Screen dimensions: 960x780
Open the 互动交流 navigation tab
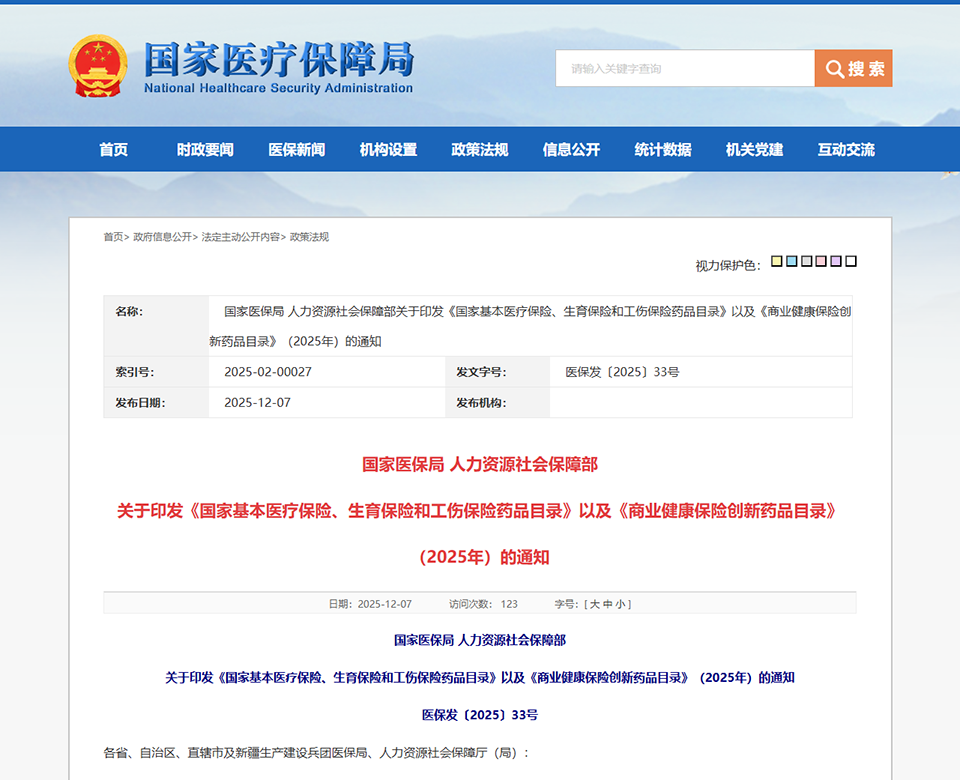point(848,148)
